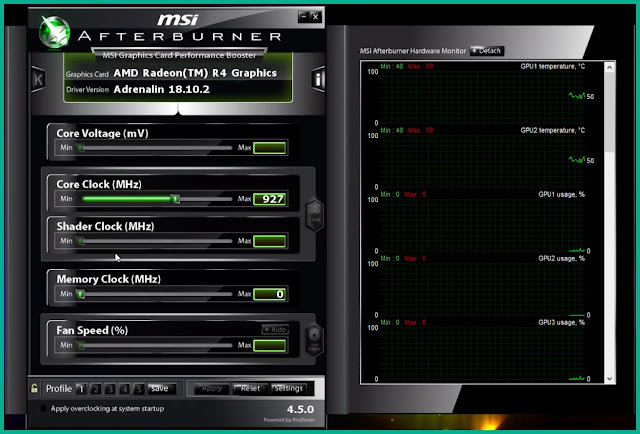Click the Core Clock value field 927

(x=270, y=199)
